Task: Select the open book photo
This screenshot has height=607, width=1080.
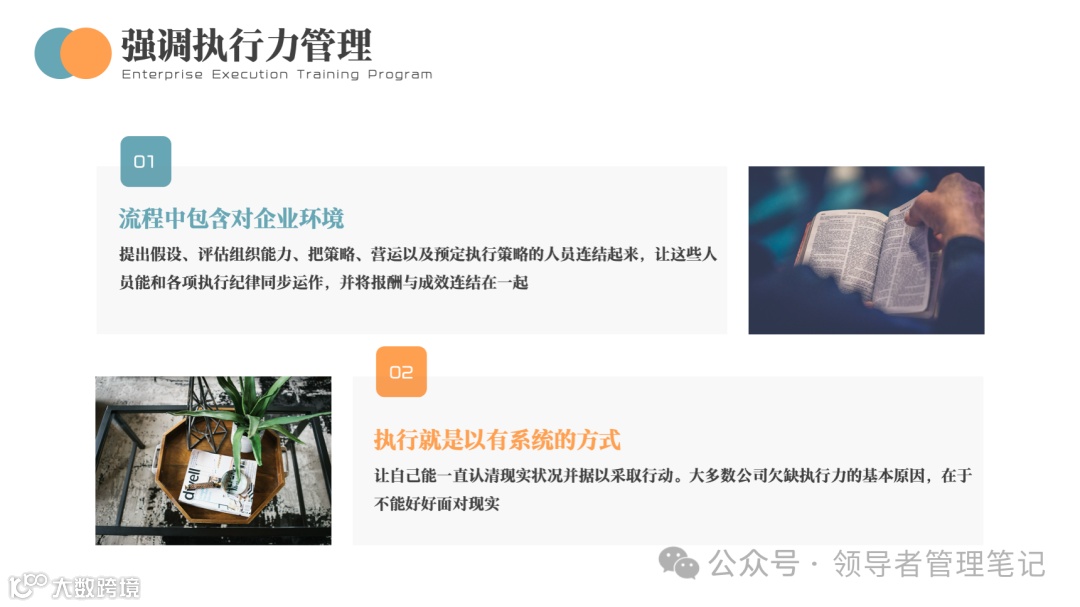Action: coord(866,250)
